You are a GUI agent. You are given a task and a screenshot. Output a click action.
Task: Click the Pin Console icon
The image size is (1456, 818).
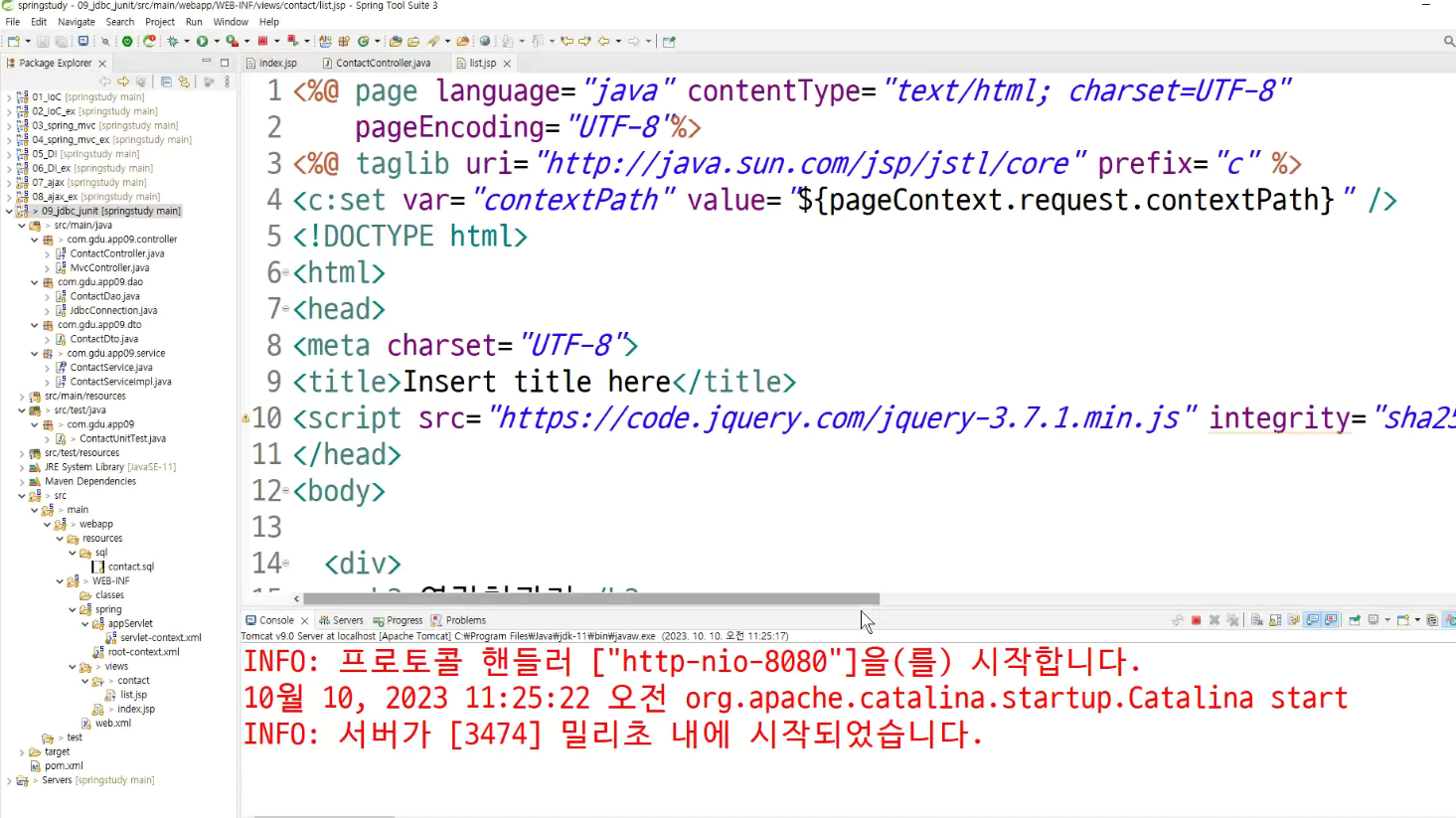coord(1355,620)
